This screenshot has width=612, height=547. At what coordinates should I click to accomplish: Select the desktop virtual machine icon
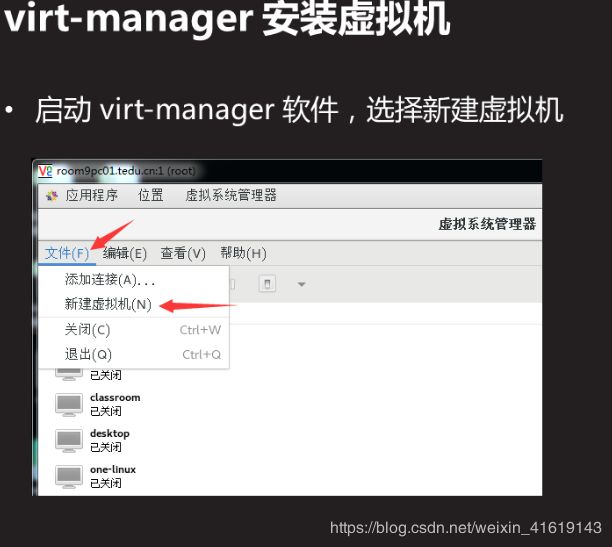pos(69,441)
